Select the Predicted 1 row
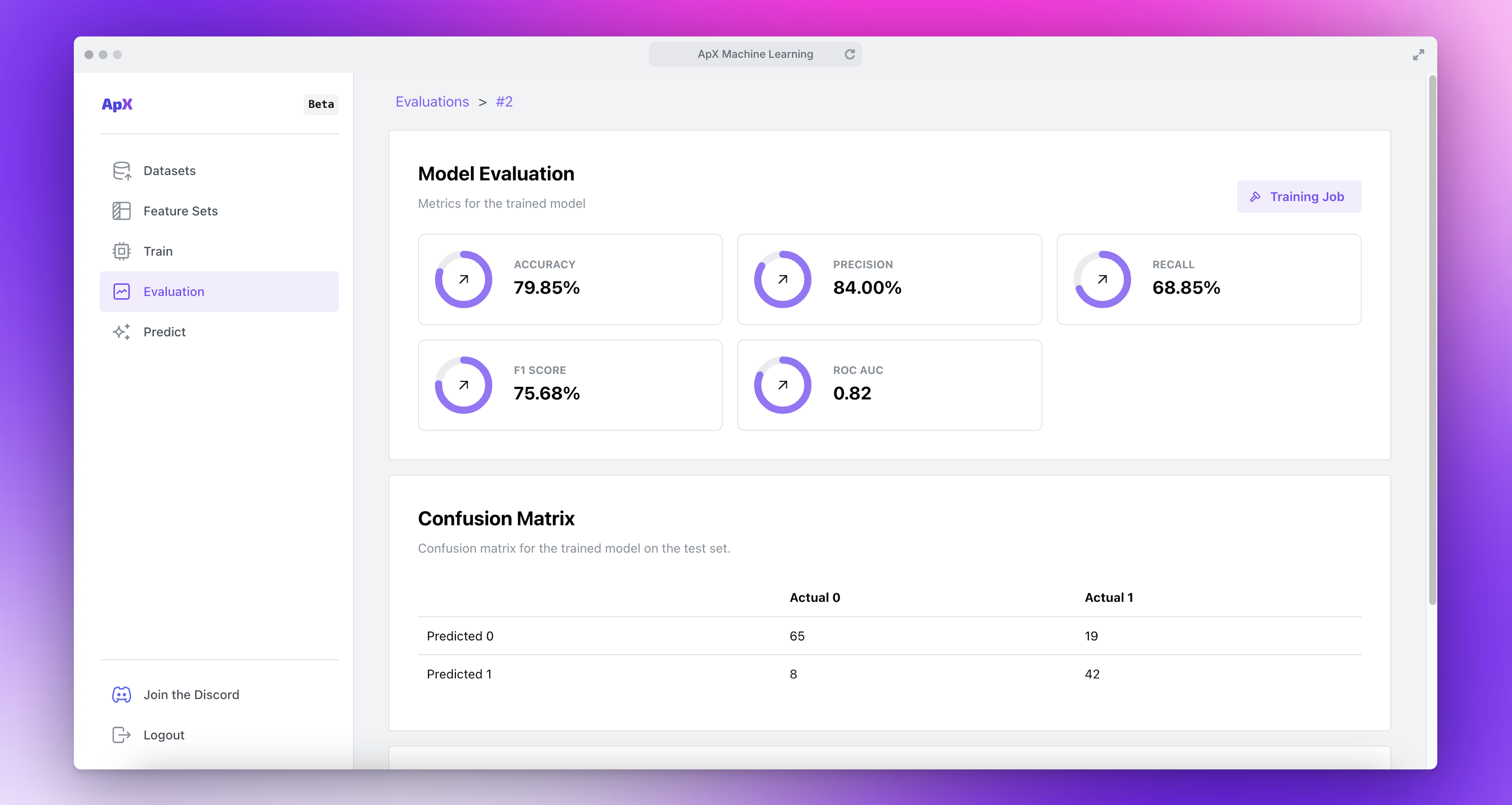The width and height of the screenshot is (1512, 805). pyautogui.click(x=459, y=674)
